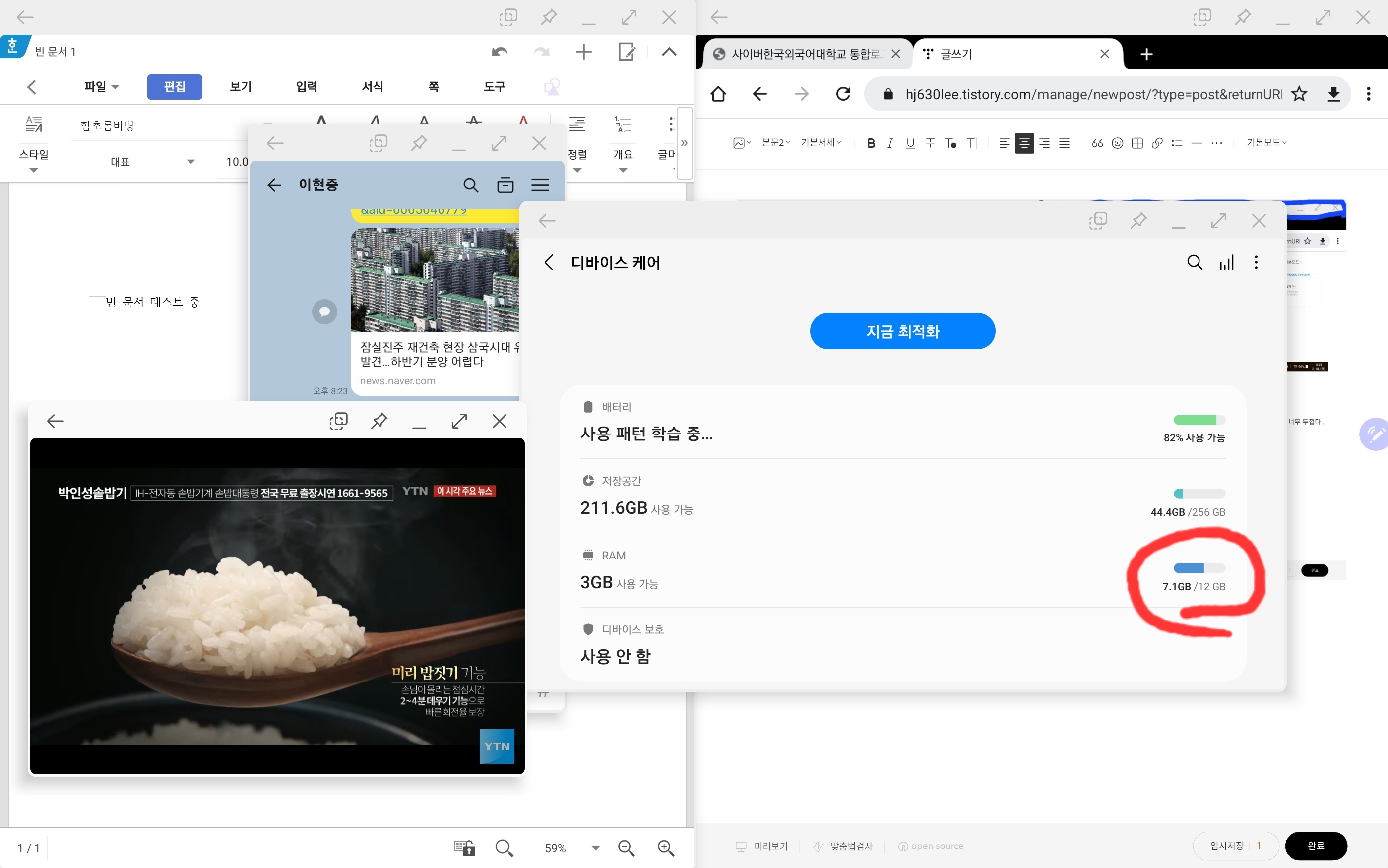Open hamburger menu in 이현중 chat
This screenshot has width=1388, height=868.
click(540, 185)
